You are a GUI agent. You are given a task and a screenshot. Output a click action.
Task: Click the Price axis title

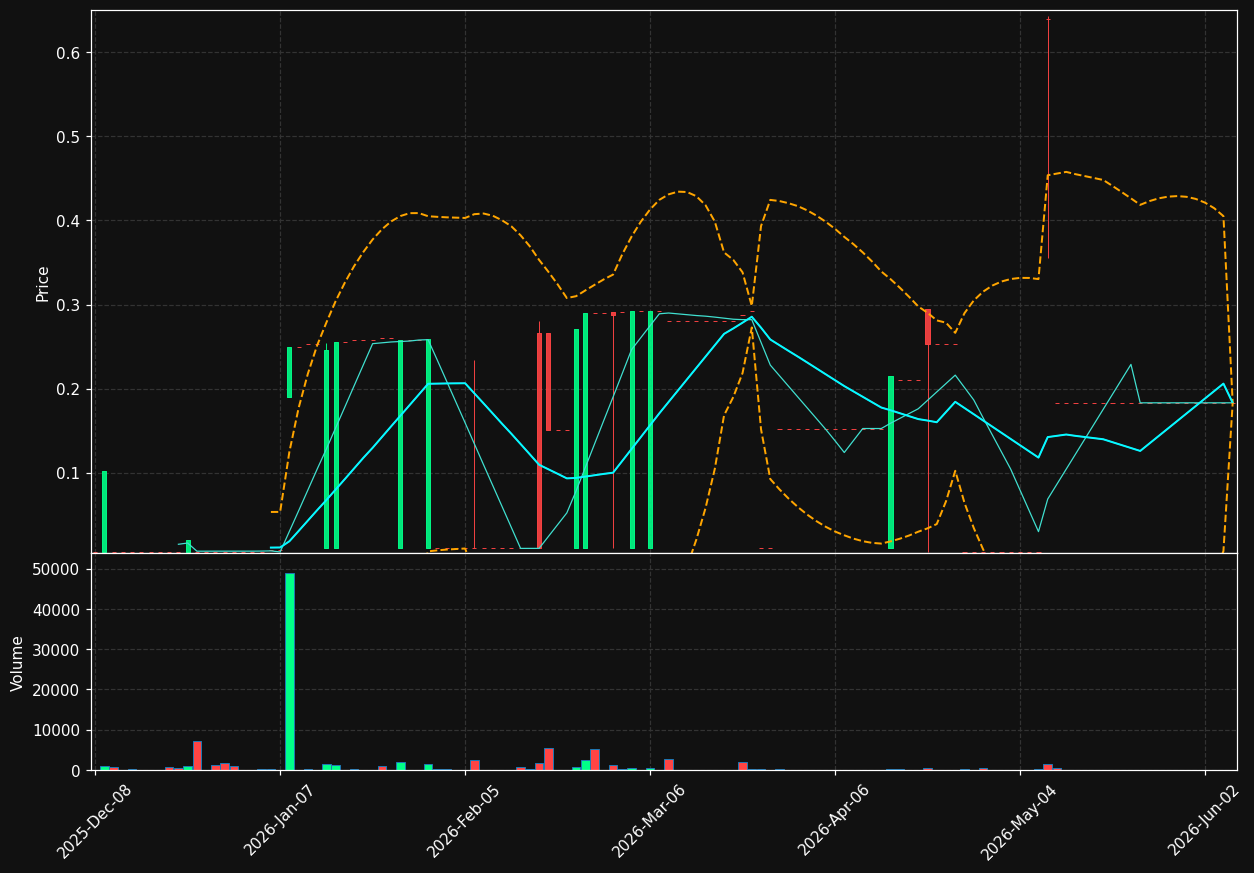pyautogui.click(x=43, y=283)
